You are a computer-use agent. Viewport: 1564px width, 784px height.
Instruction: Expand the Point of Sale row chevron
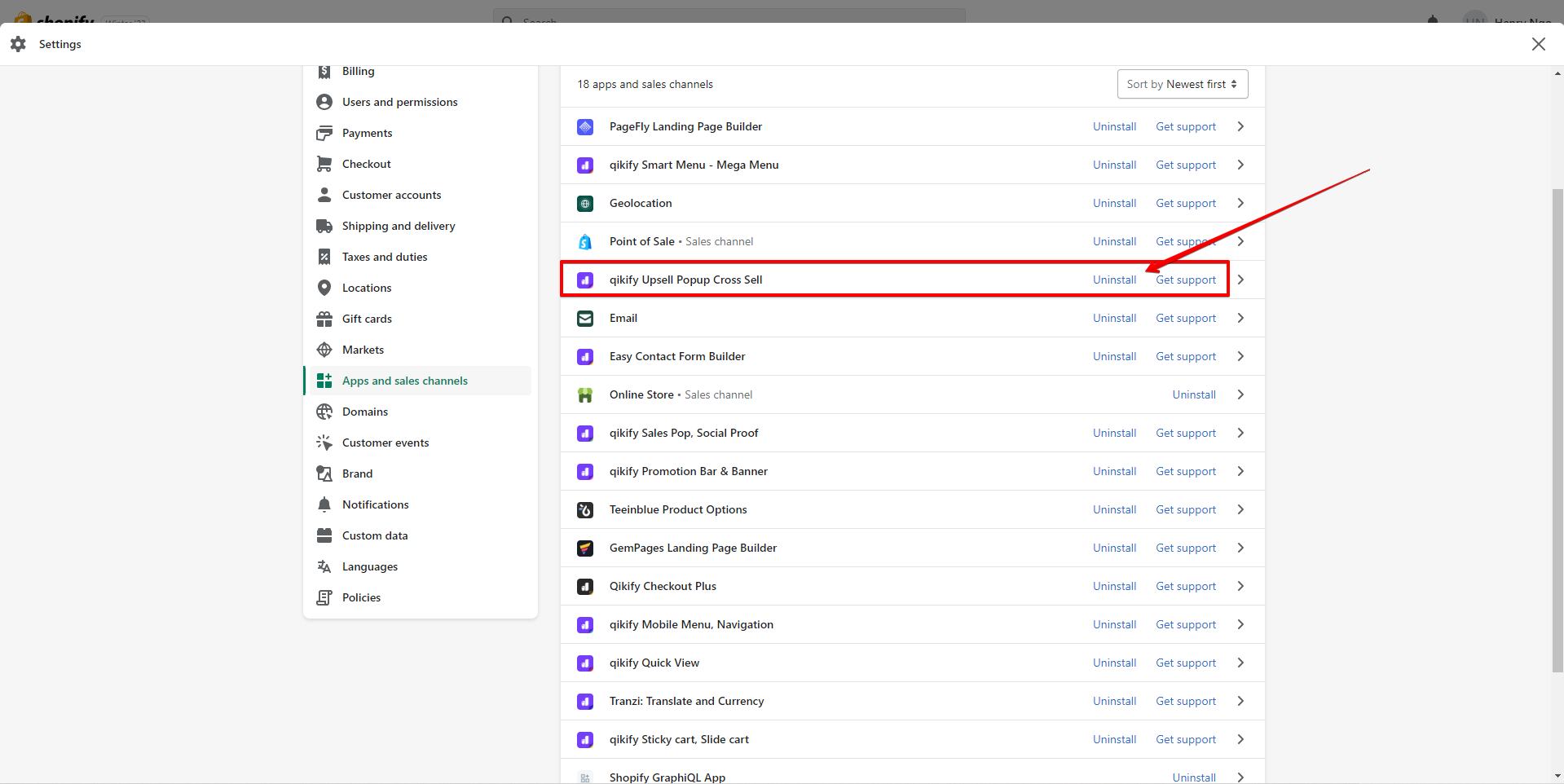(x=1240, y=241)
